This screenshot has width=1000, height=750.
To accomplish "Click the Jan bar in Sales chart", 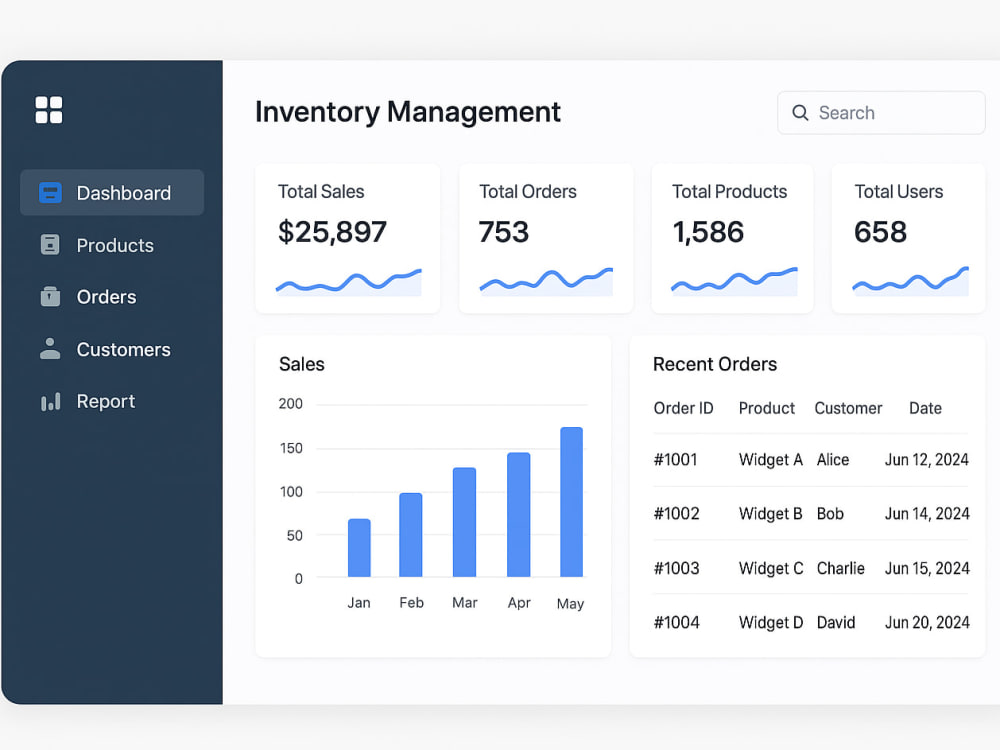I will (x=359, y=548).
